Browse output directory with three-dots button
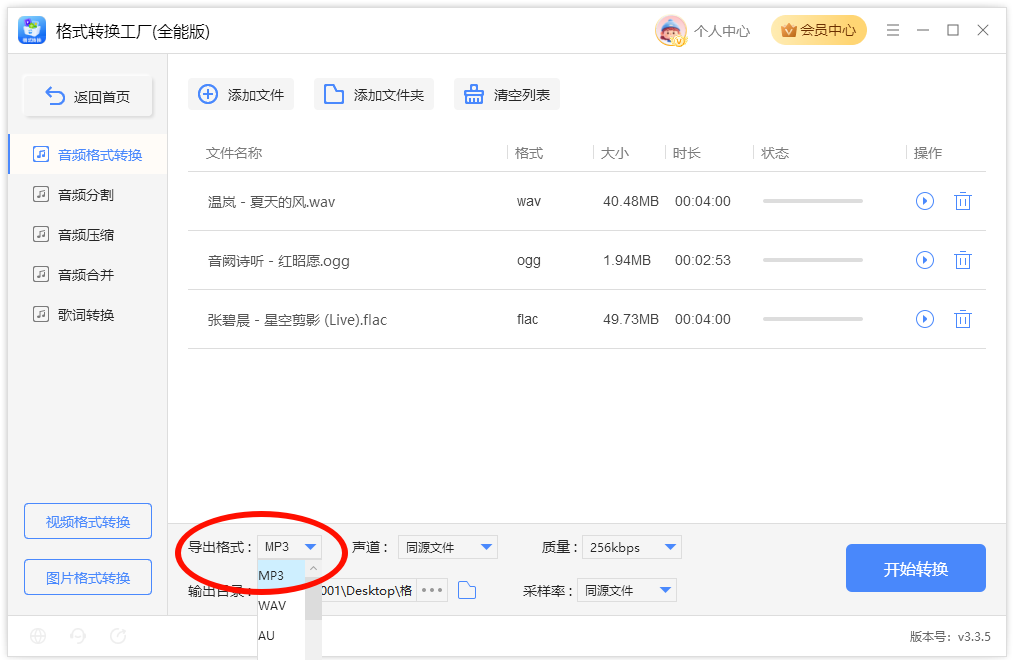The width and height of the screenshot is (1014, 660). coord(432,590)
